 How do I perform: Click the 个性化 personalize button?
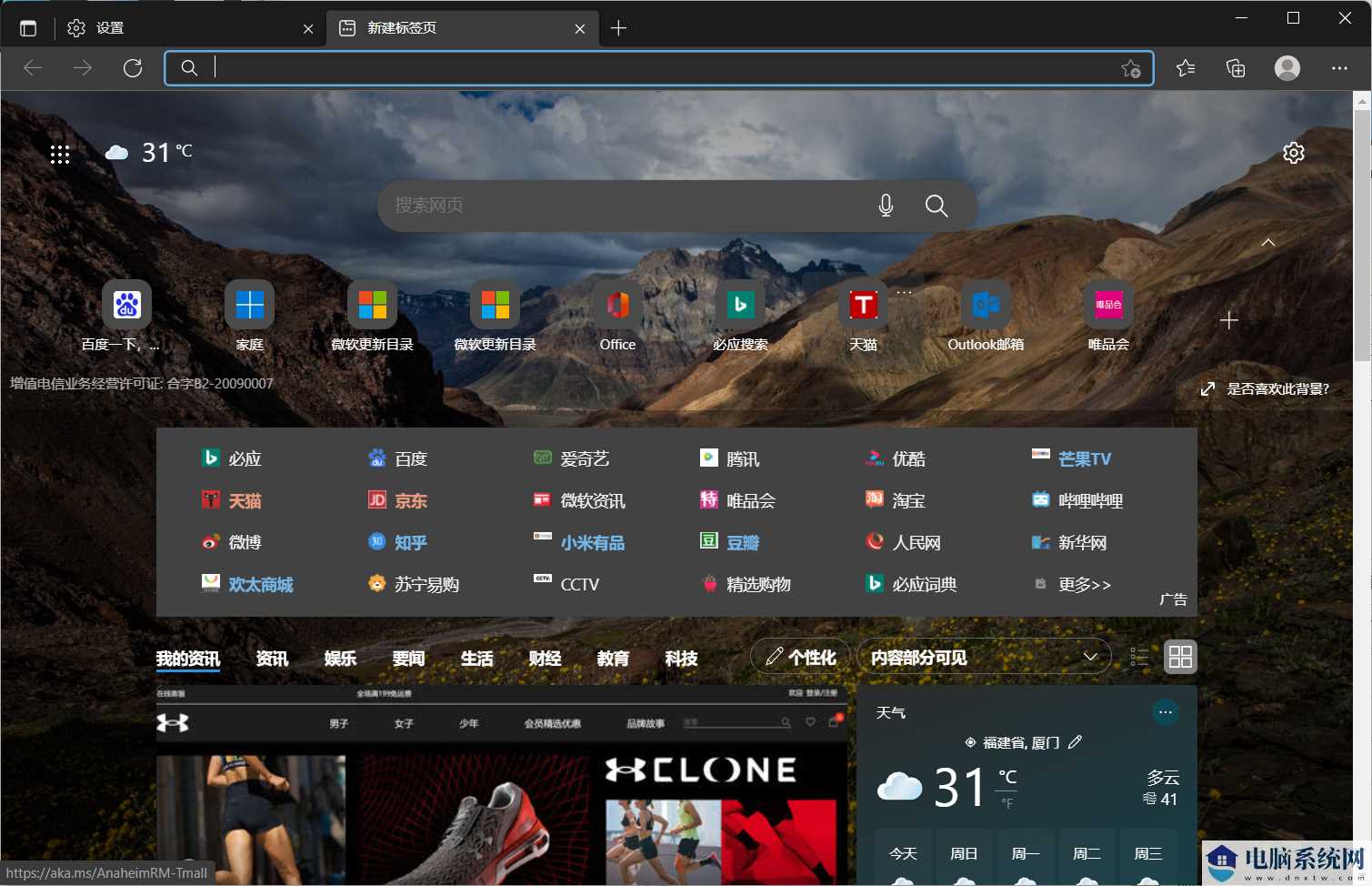coord(800,657)
